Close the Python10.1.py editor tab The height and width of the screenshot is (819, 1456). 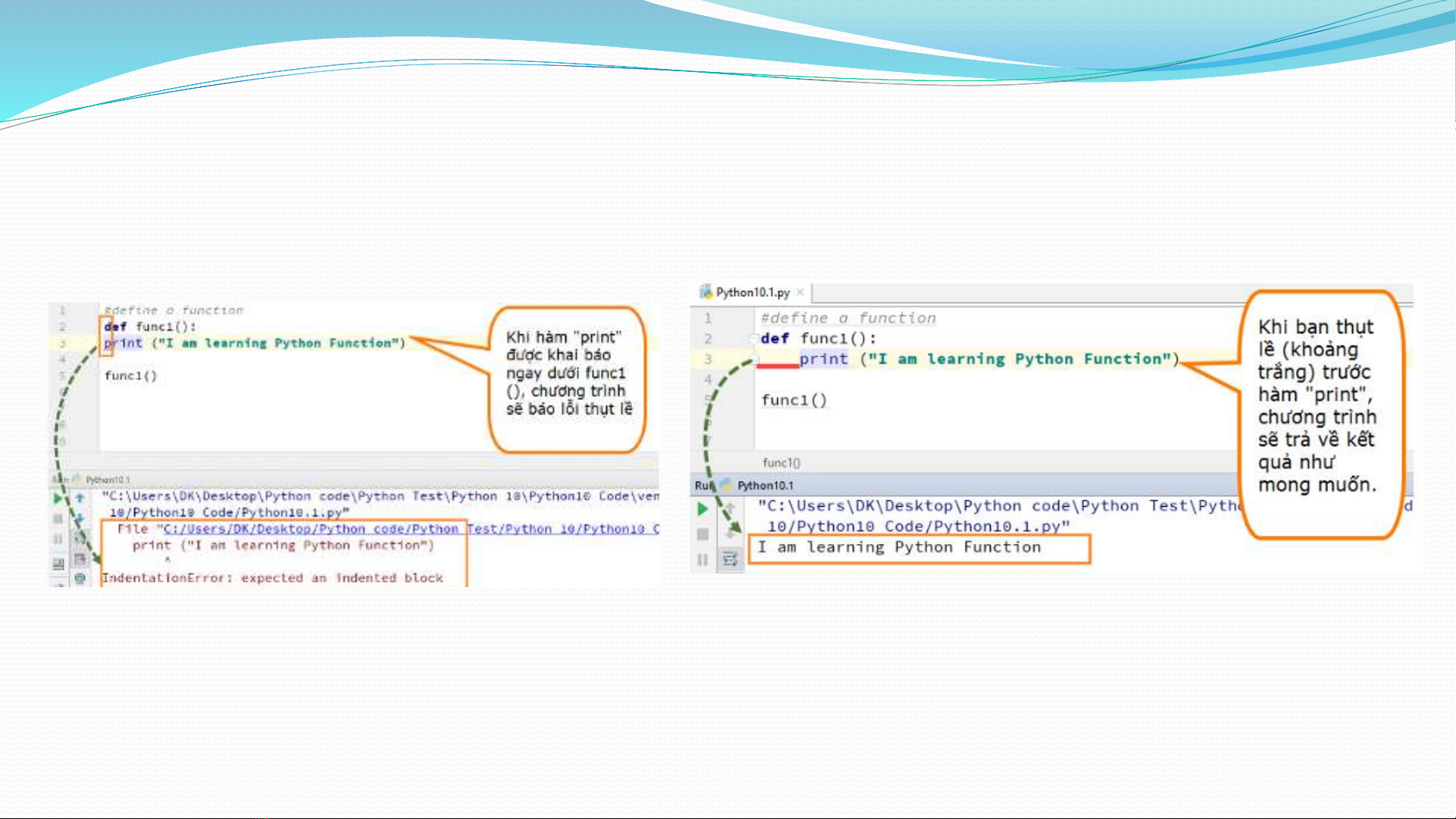[800, 292]
